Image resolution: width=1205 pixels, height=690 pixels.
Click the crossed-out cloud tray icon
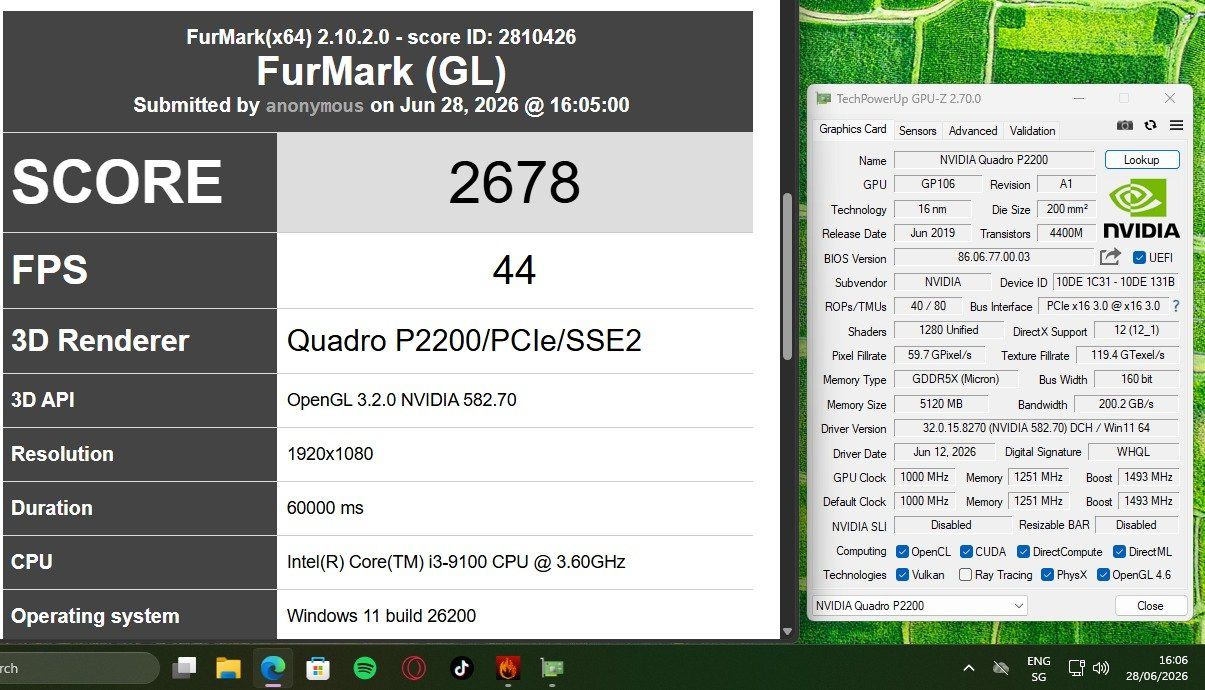tap(1000, 667)
